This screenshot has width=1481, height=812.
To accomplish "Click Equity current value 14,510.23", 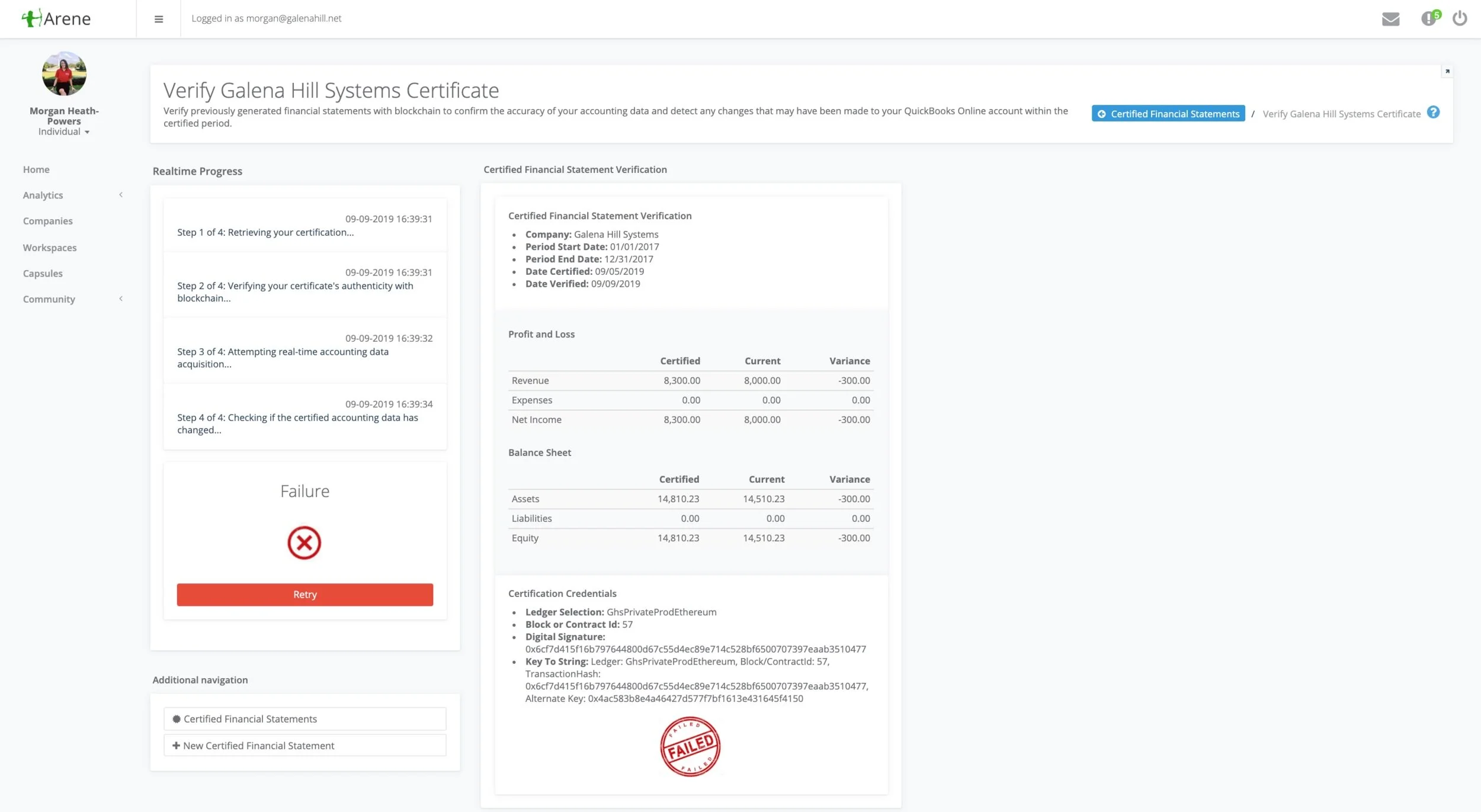I will tap(764, 538).
